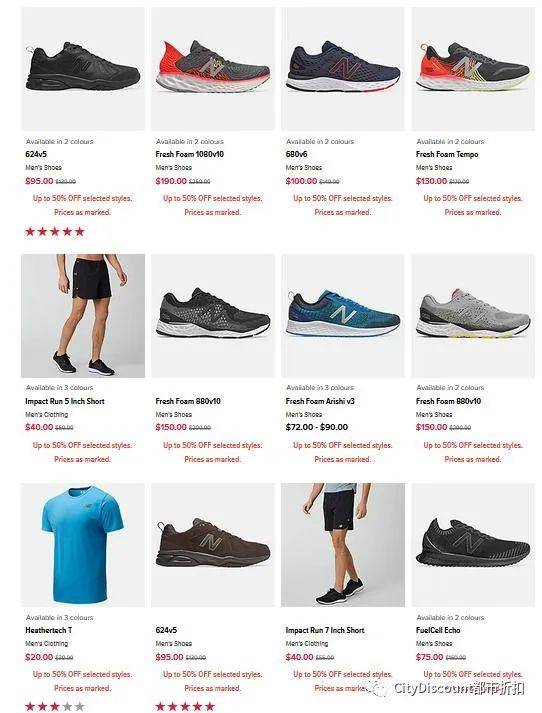Open the FuelCell Echo product title
The image size is (542, 713).
(438, 630)
